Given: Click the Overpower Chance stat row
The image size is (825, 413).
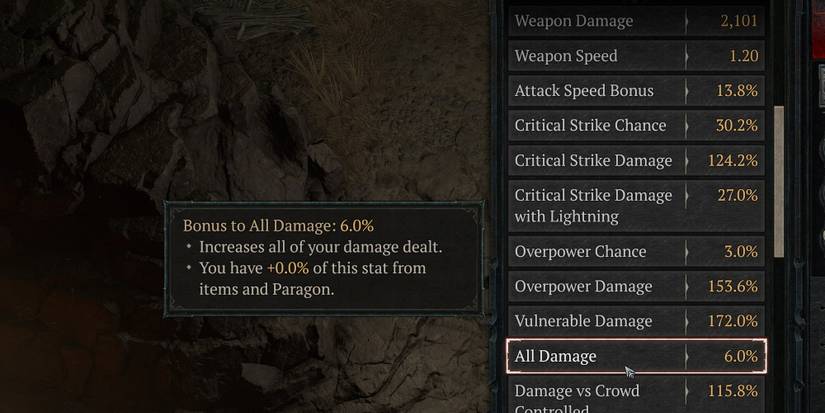Looking at the screenshot, I should [636, 251].
